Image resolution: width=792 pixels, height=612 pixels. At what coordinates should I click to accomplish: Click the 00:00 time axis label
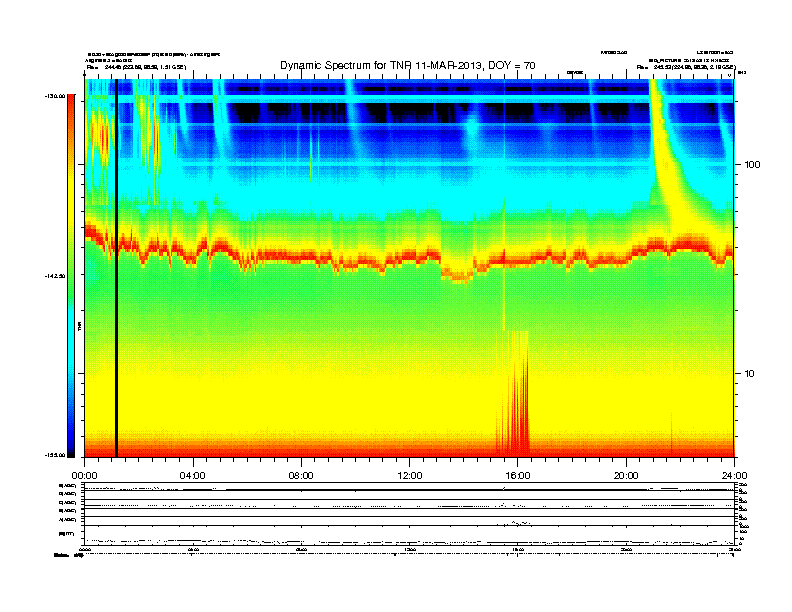click(x=85, y=476)
